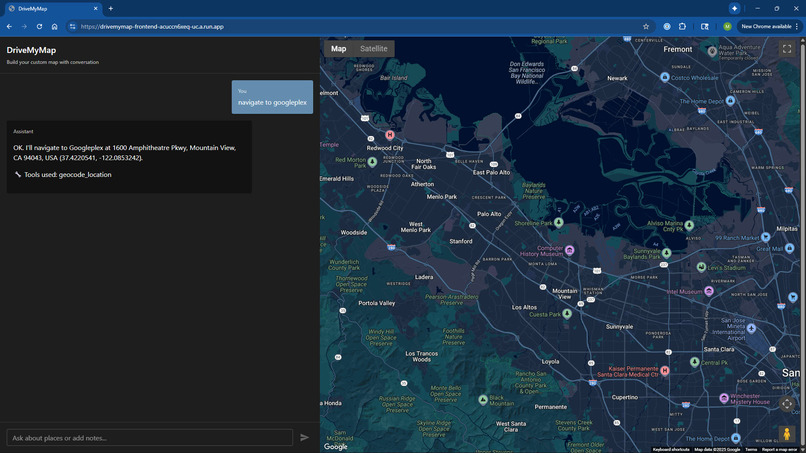
Task: Click the Kaiser Permanente hospital marker
Action: pyautogui.click(x=665, y=370)
